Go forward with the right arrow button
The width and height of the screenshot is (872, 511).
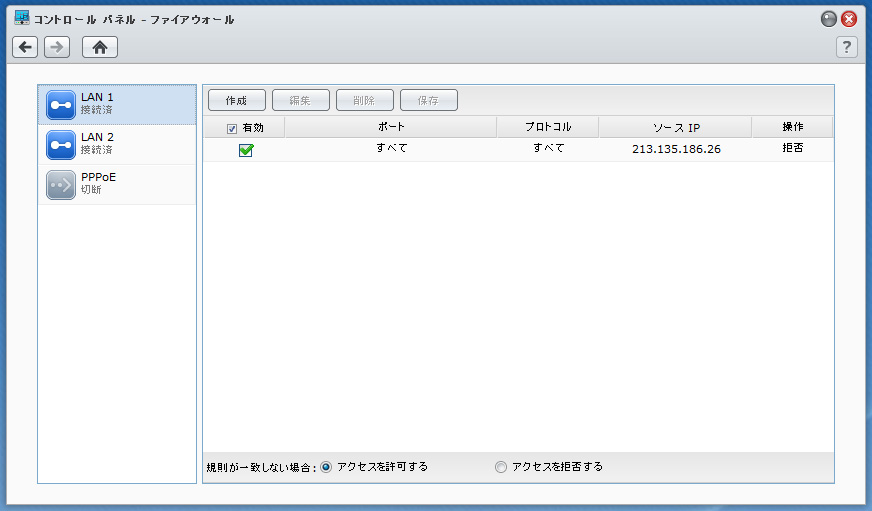[57, 47]
